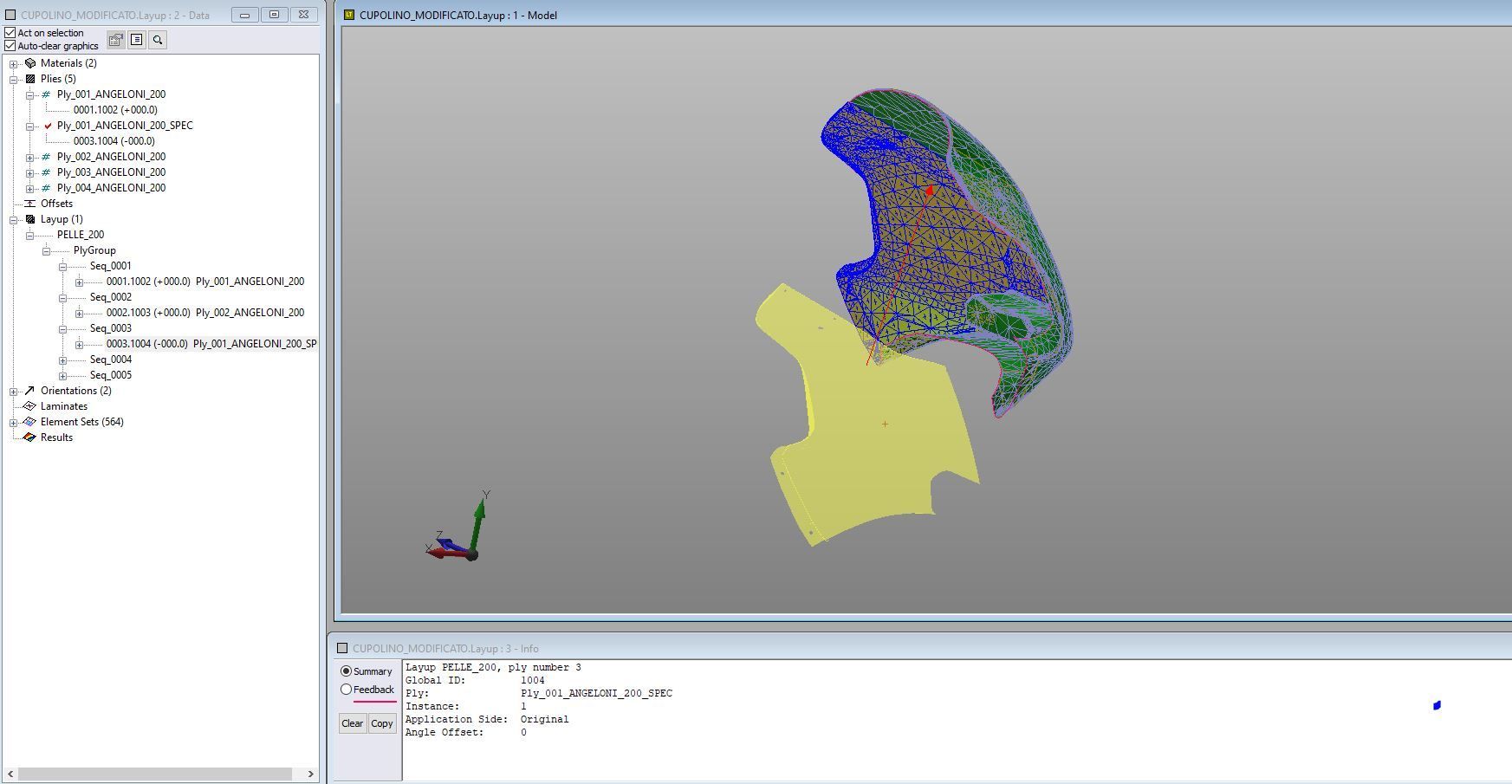Image resolution: width=1512 pixels, height=784 pixels.
Task: Click the horizontal scrollbar right arrow
Action: coord(310,774)
